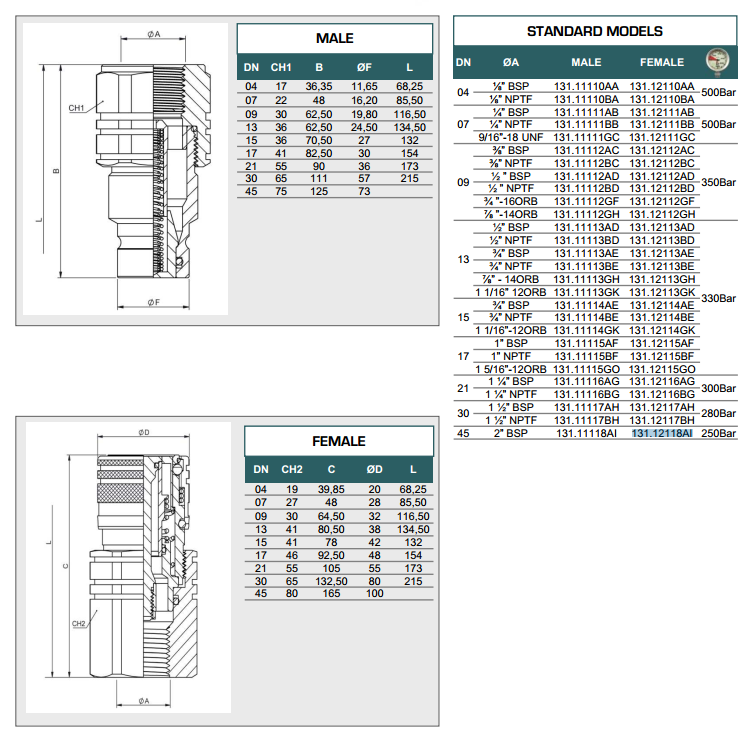This screenshot has width=746, height=746.
Task: Click the FEMALE table title
Action: [x=338, y=441]
